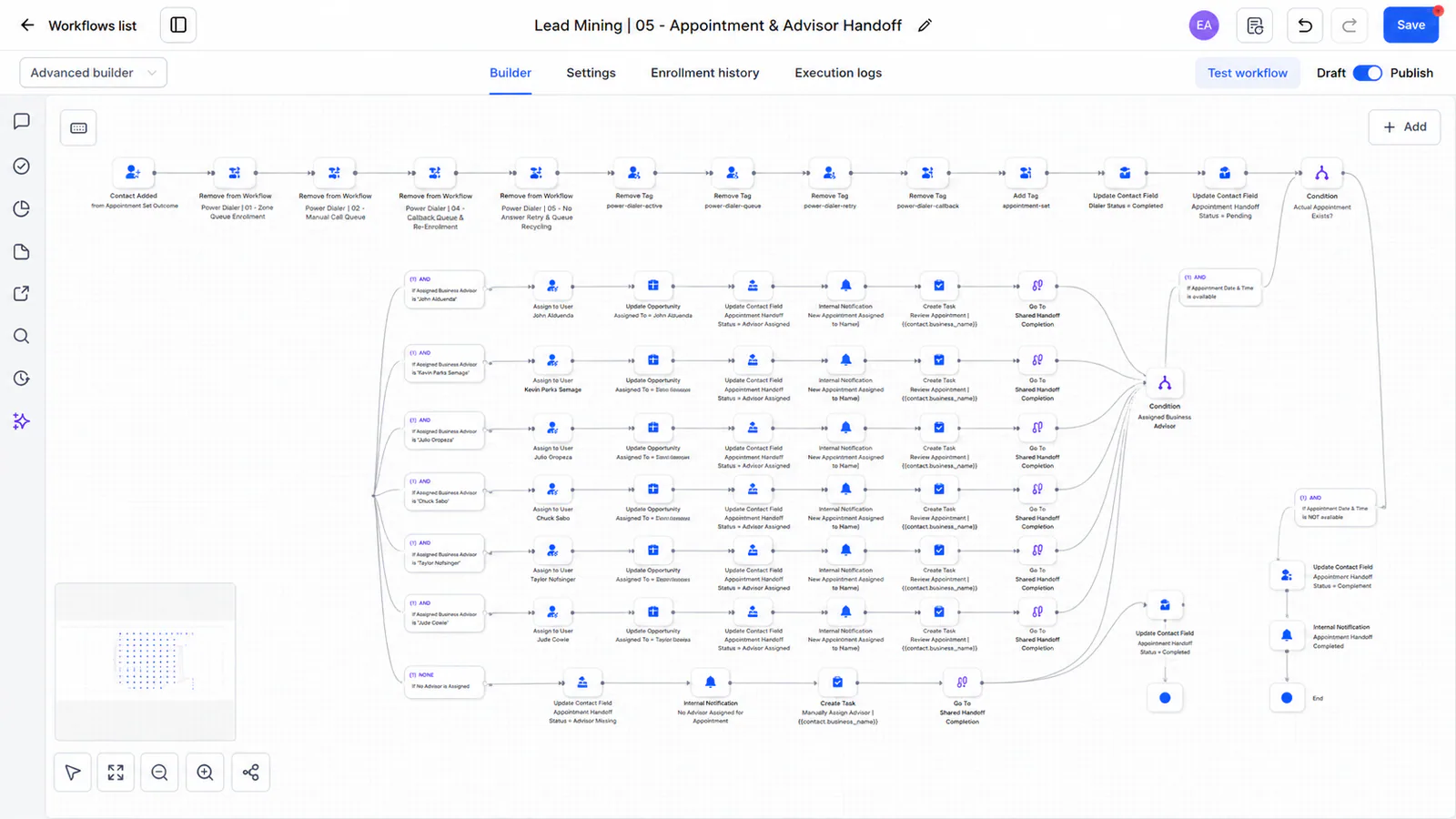This screenshot has height=819, width=1456.
Task: Redo the last change
Action: (1350, 25)
